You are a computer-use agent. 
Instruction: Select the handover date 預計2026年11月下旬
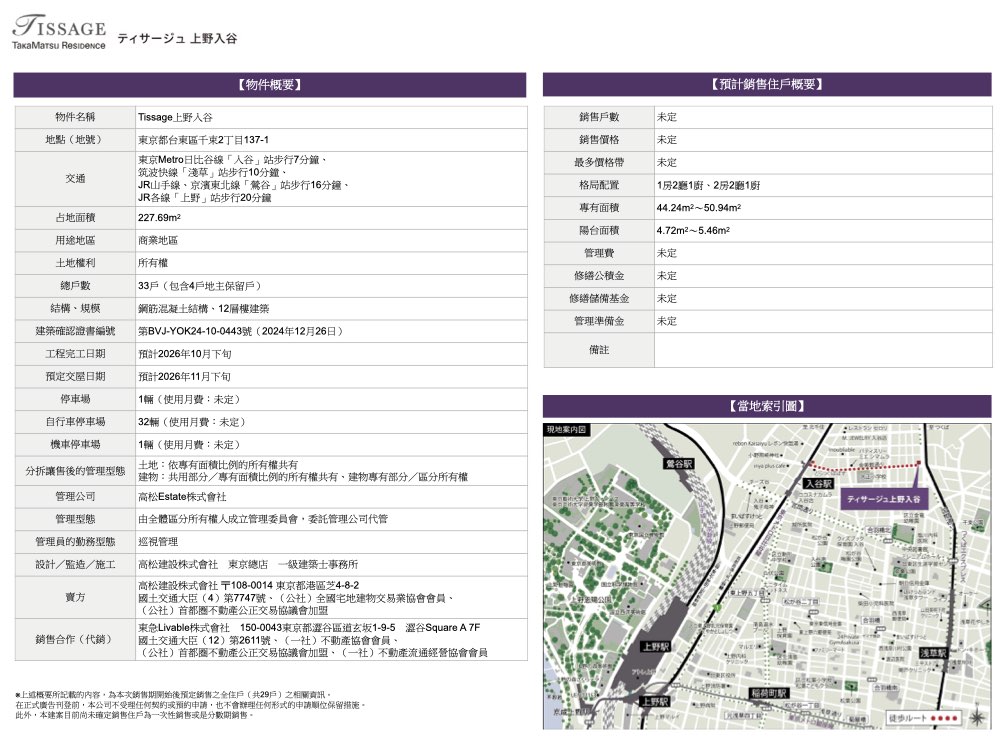point(184,376)
